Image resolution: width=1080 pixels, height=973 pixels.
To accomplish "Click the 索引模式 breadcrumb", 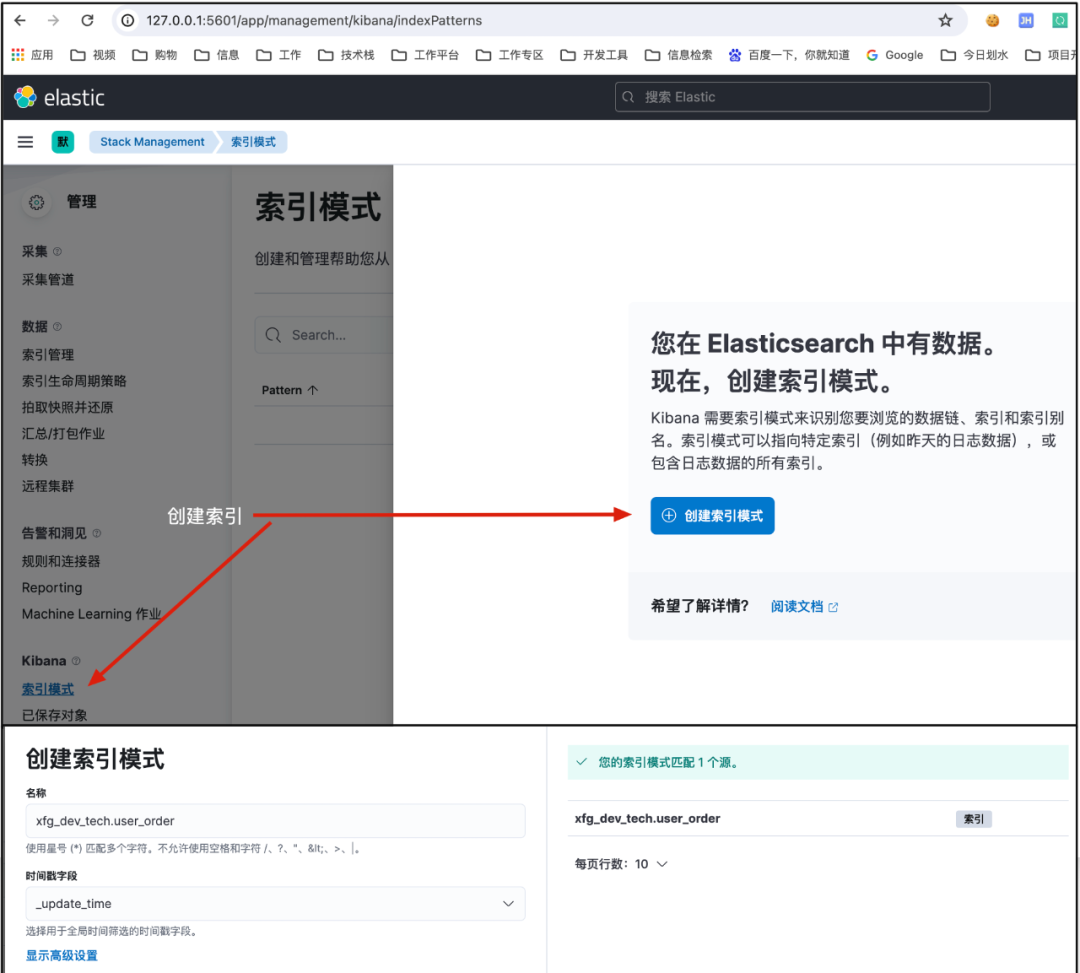I will pos(253,142).
